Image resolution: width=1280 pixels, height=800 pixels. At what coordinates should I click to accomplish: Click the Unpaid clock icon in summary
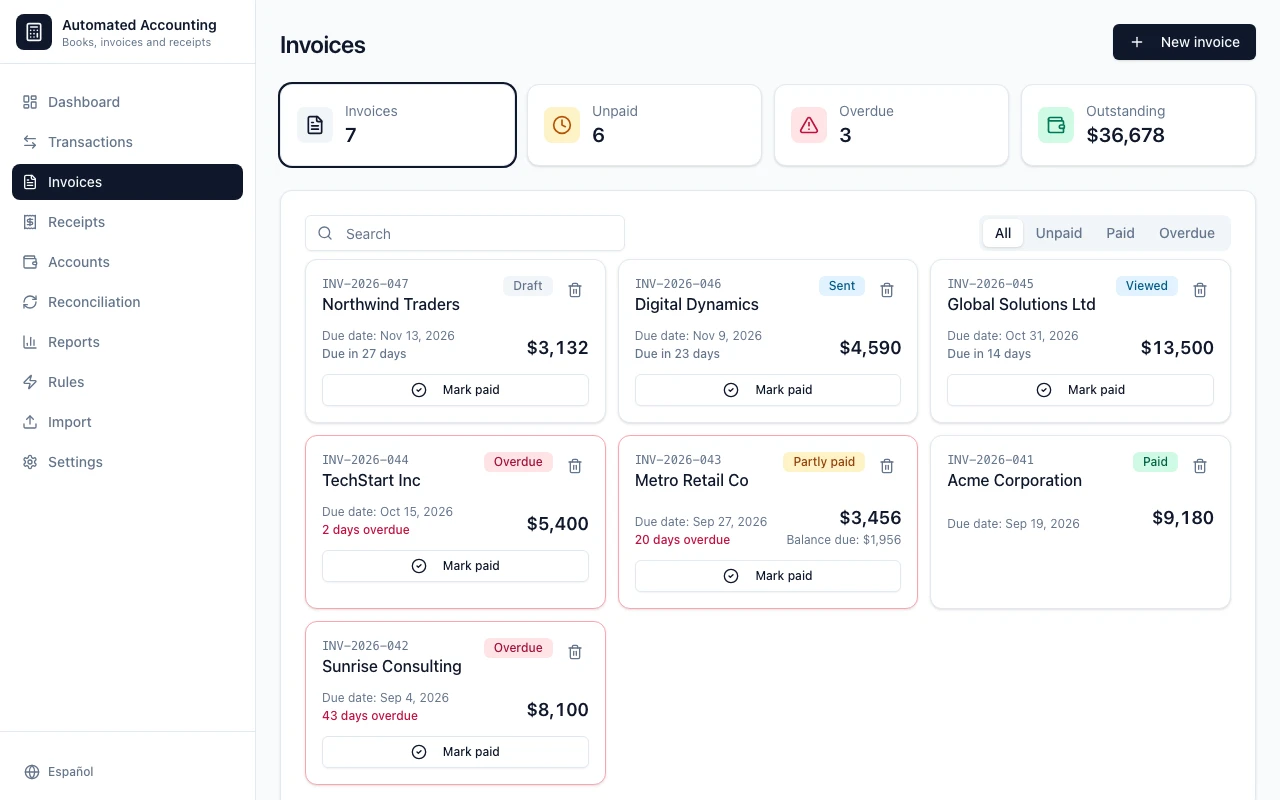click(562, 125)
